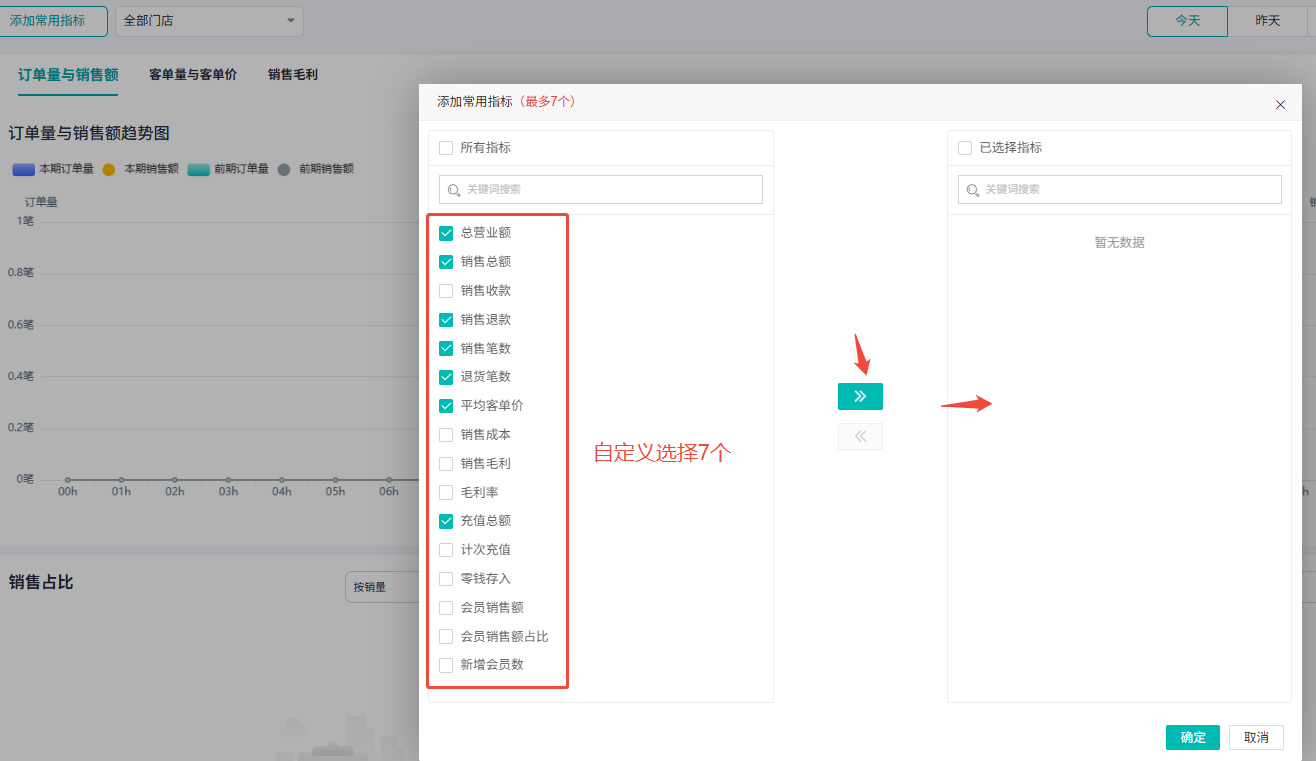The image size is (1316, 761).
Task: Uncheck the 销售退款 checkbox
Action: pos(446,320)
